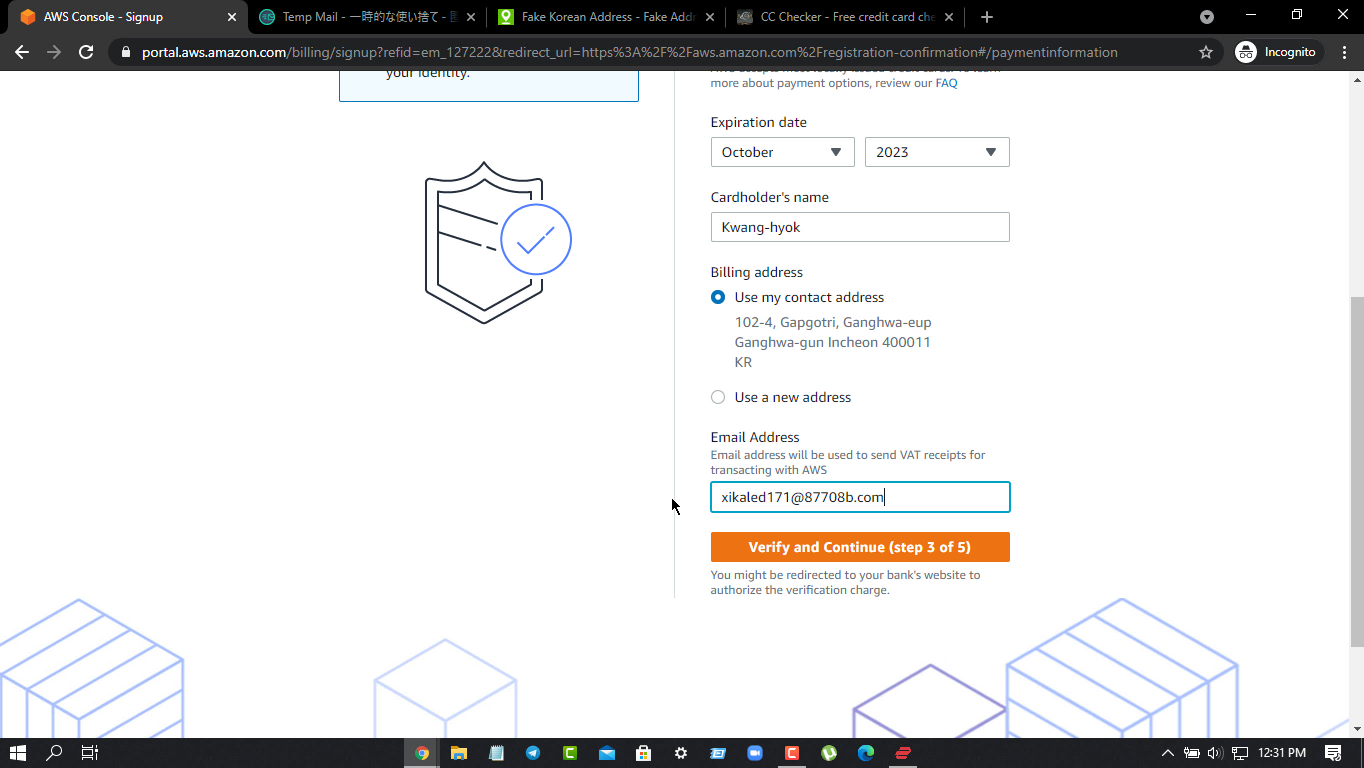Screen dimensions: 1364x768
Task: Launch Microsoft Edge from the taskbar
Action: (866, 753)
